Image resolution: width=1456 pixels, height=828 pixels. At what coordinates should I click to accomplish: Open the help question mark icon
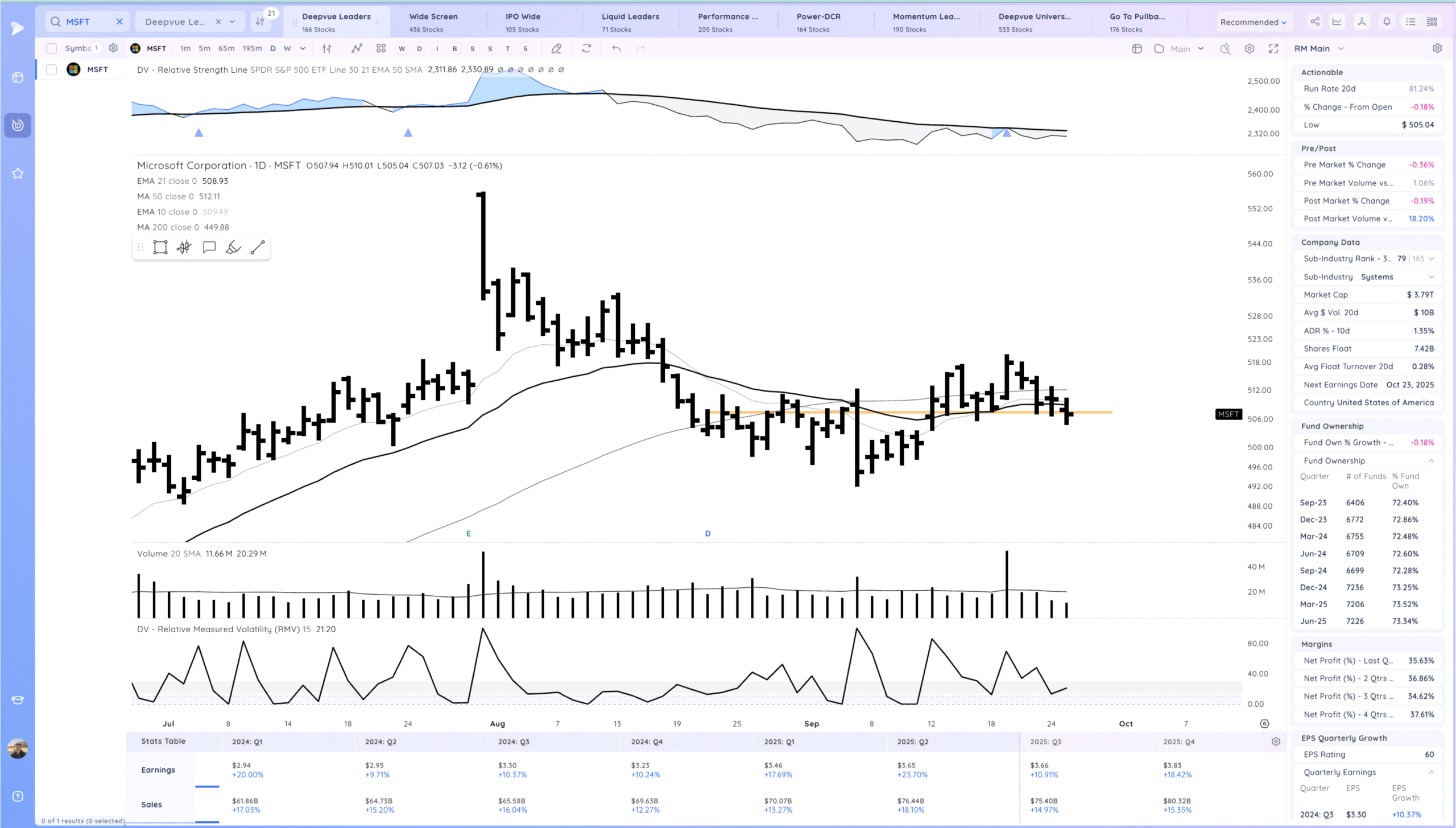(x=18, y=796)
